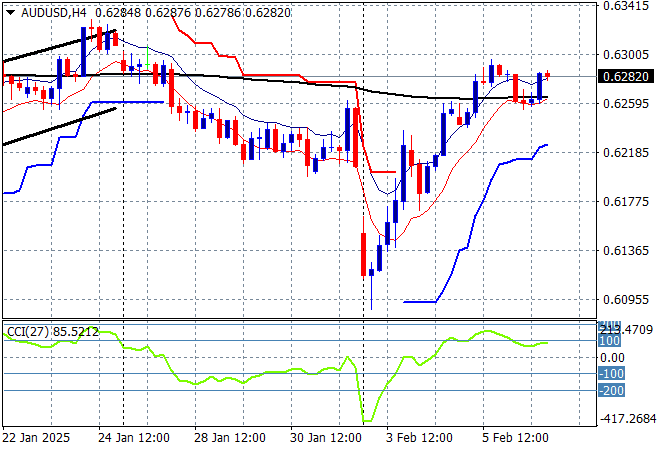Click the 0.61775 price axis label
The width and height of the screenshot is (660, 450).
(x=626, y=201)
